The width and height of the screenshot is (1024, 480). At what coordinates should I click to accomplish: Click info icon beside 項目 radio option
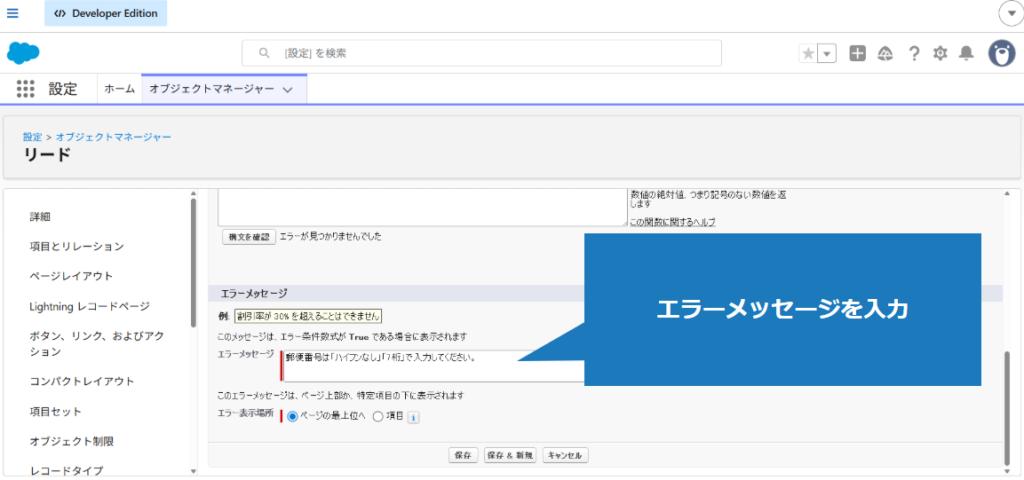point(413,417)
